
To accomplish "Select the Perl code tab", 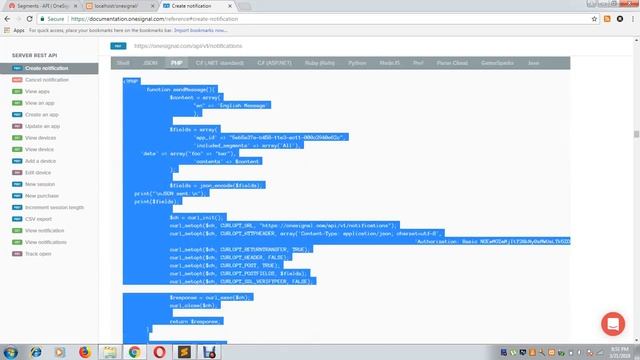I will (x=418, y=63).
